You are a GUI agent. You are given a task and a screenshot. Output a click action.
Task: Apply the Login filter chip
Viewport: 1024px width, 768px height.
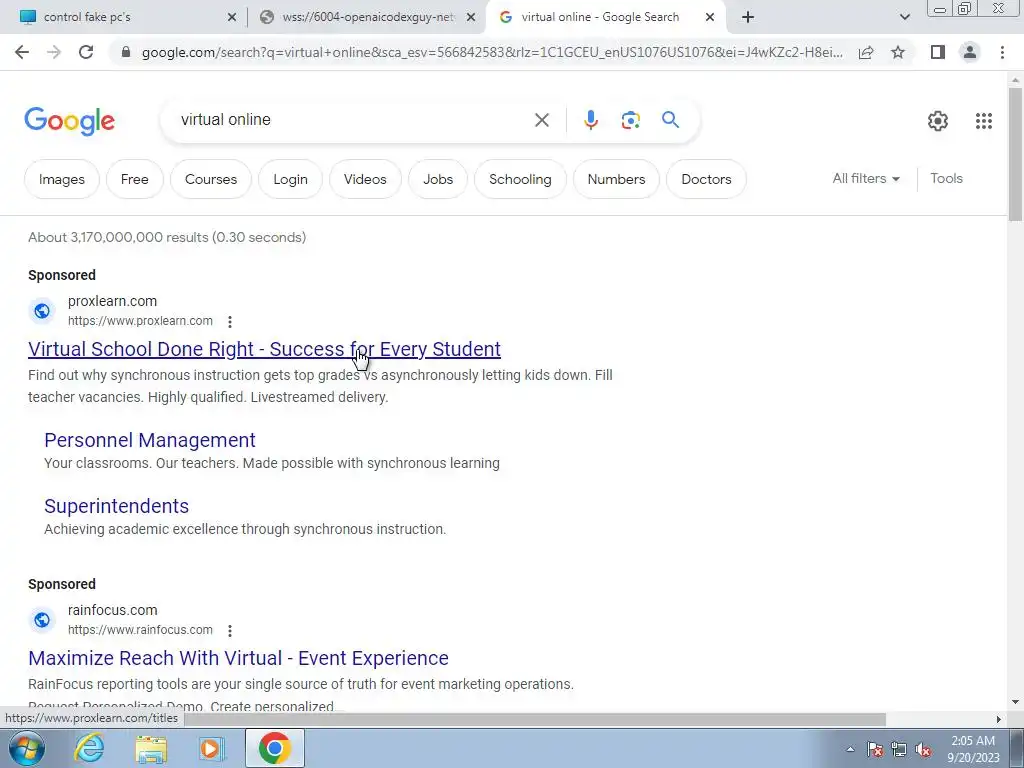coord(291,179)
